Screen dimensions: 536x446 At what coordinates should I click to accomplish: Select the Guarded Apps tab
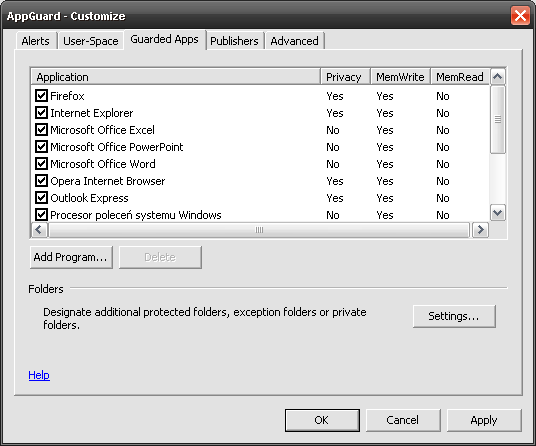[165, 40]
